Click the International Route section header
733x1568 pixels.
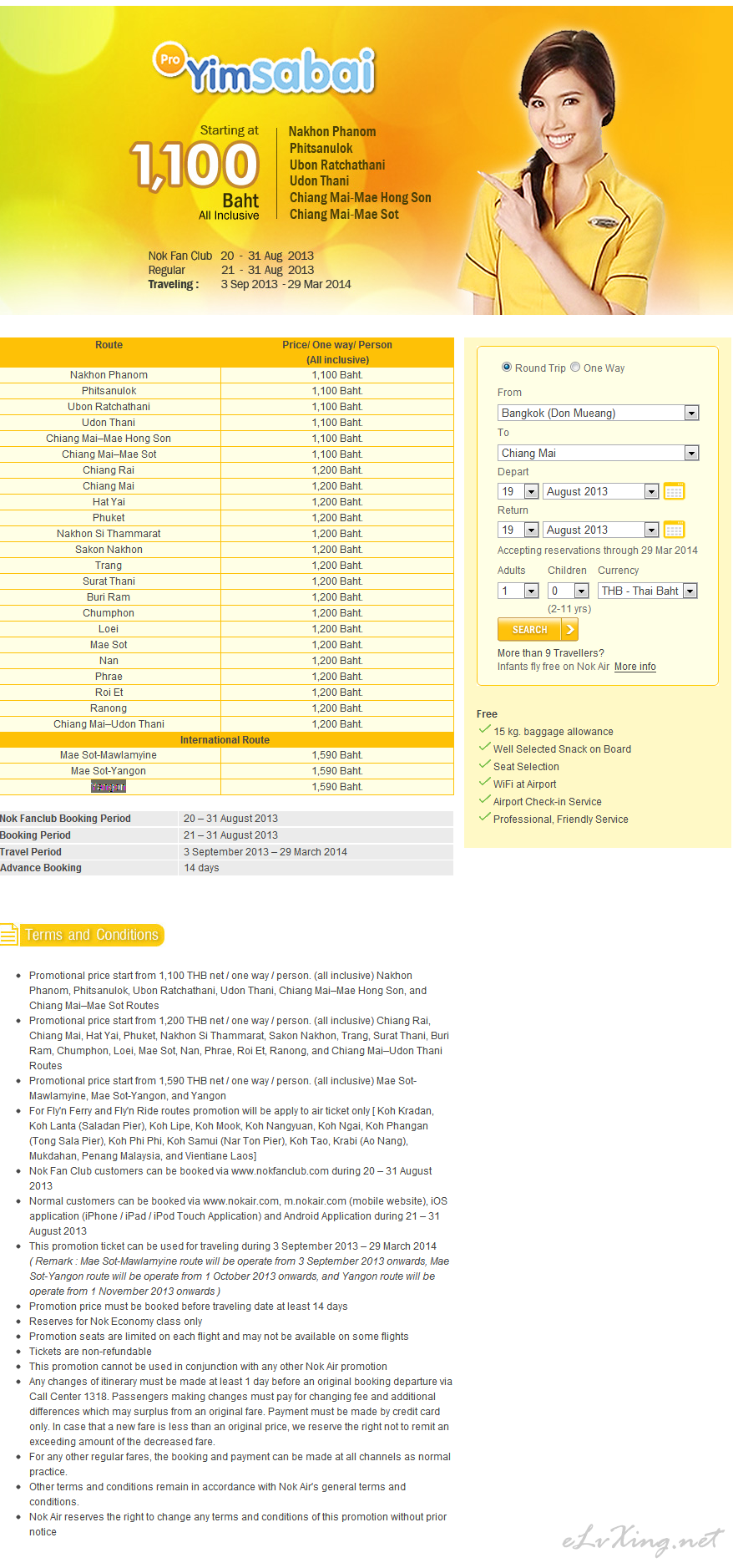coord(226,740)
